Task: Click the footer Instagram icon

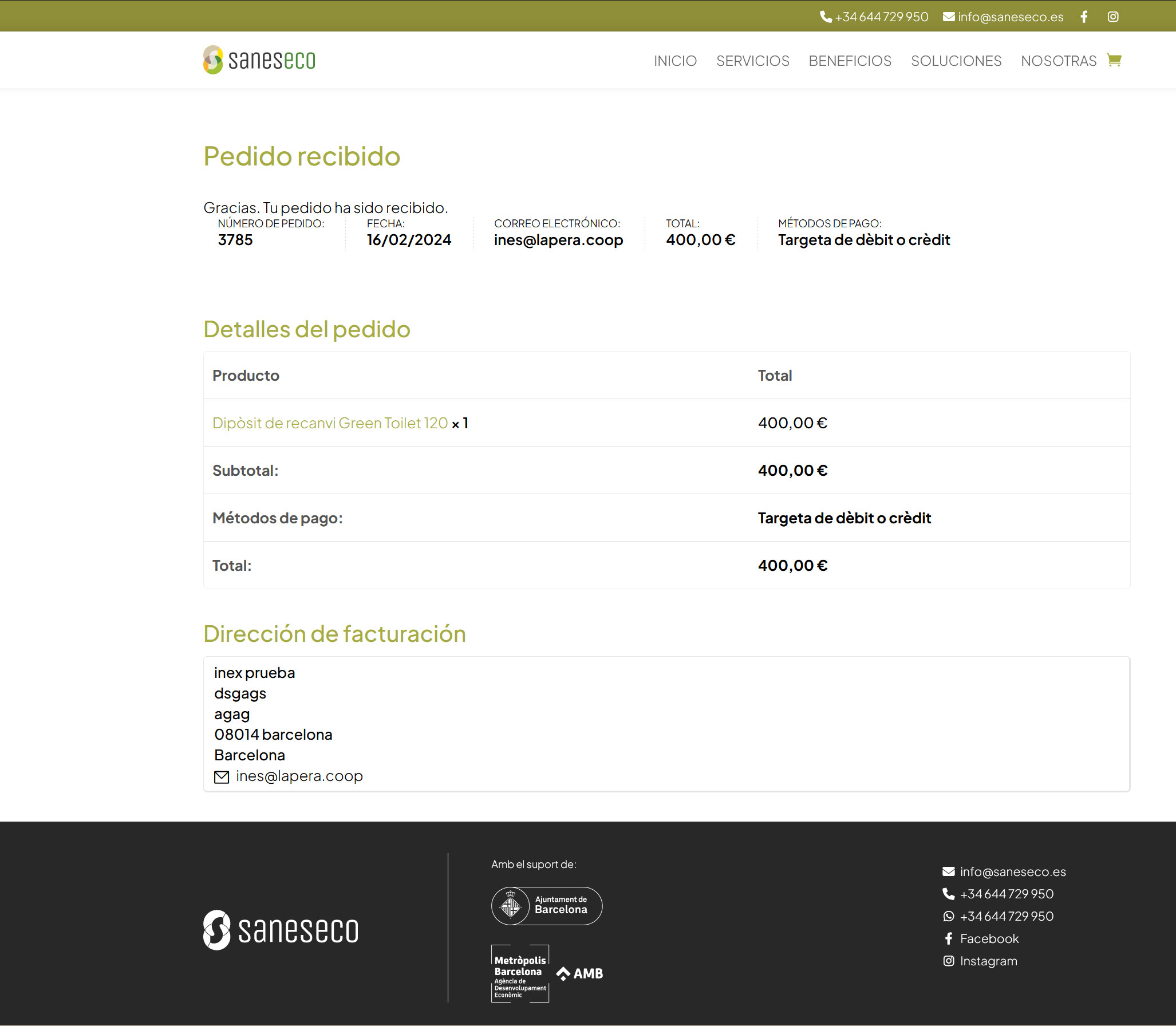Action: pyautogui.click(x=949, y=961)
